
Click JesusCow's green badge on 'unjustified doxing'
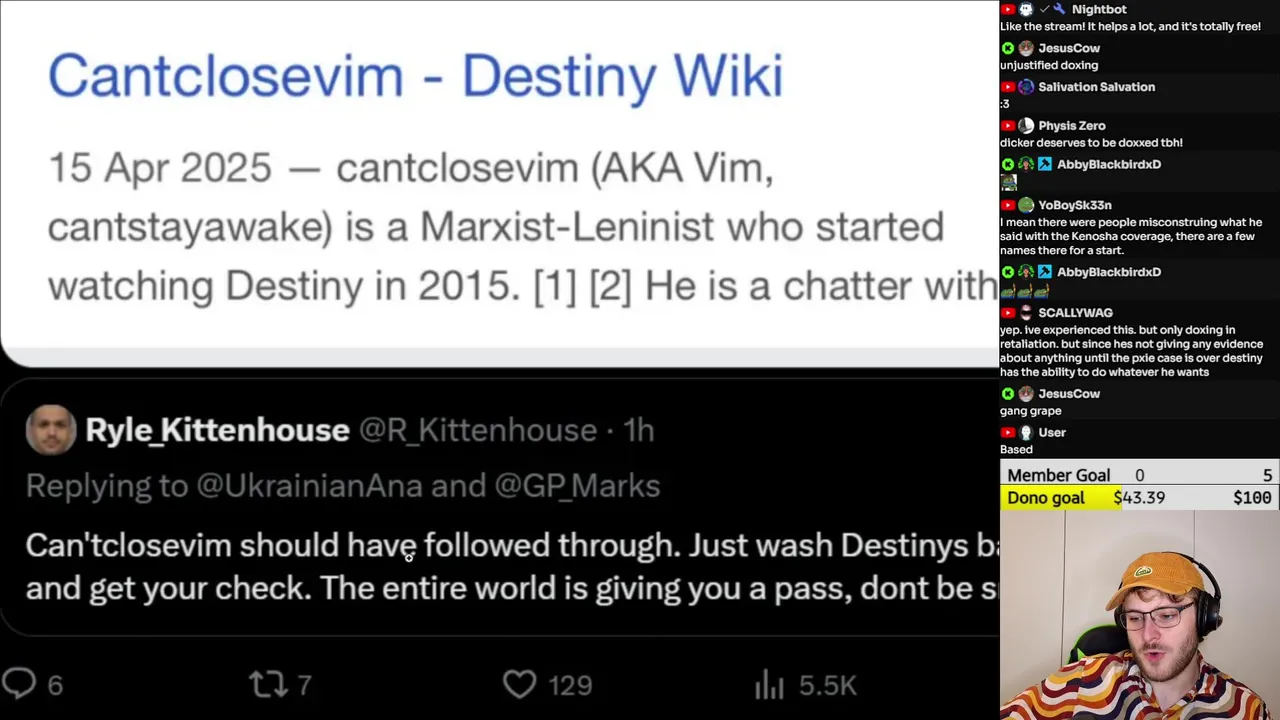click(1008, 48)
